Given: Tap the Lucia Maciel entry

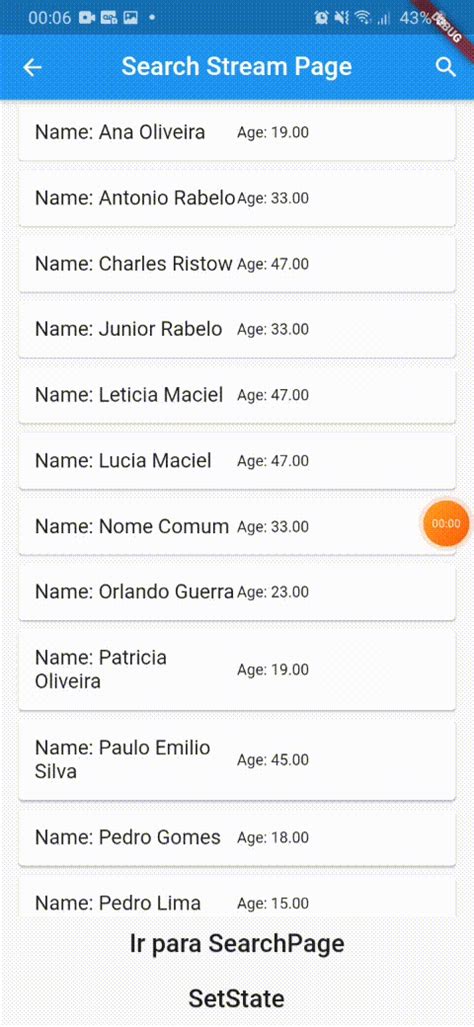Looking at the screenshot, I should click(237, 460).
